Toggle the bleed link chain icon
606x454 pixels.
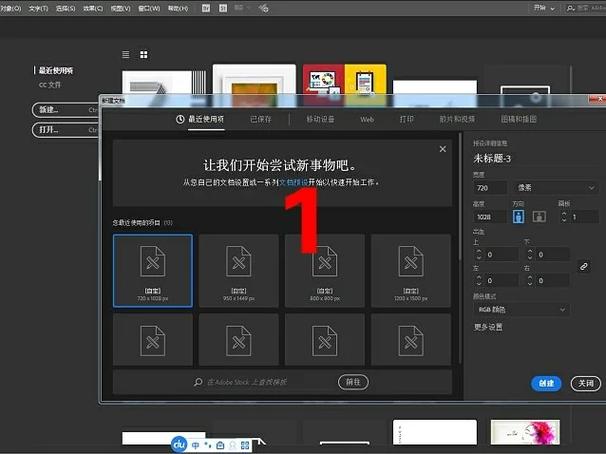click(584, 266)
